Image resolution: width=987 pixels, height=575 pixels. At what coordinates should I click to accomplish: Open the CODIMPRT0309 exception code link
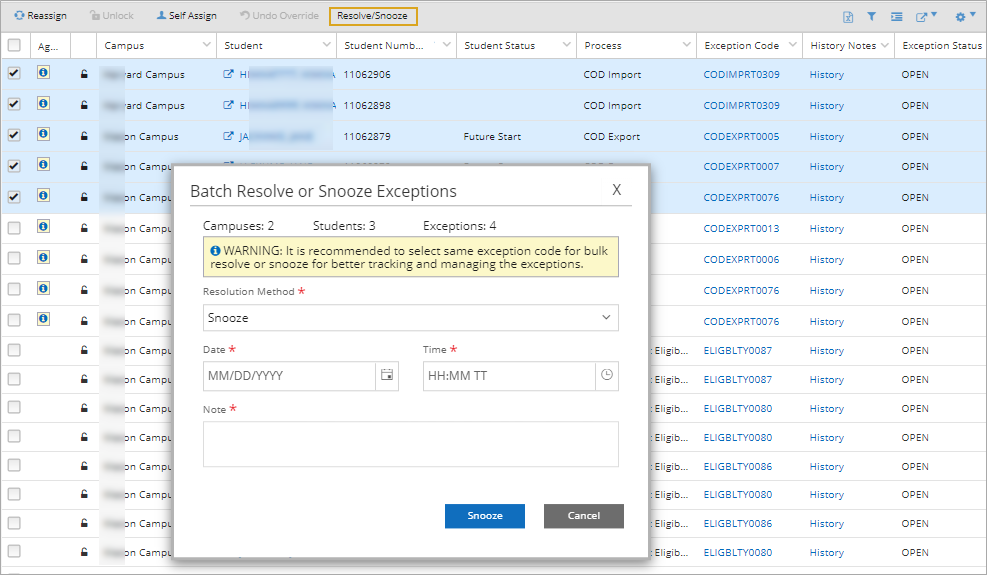tap(741, 75)
